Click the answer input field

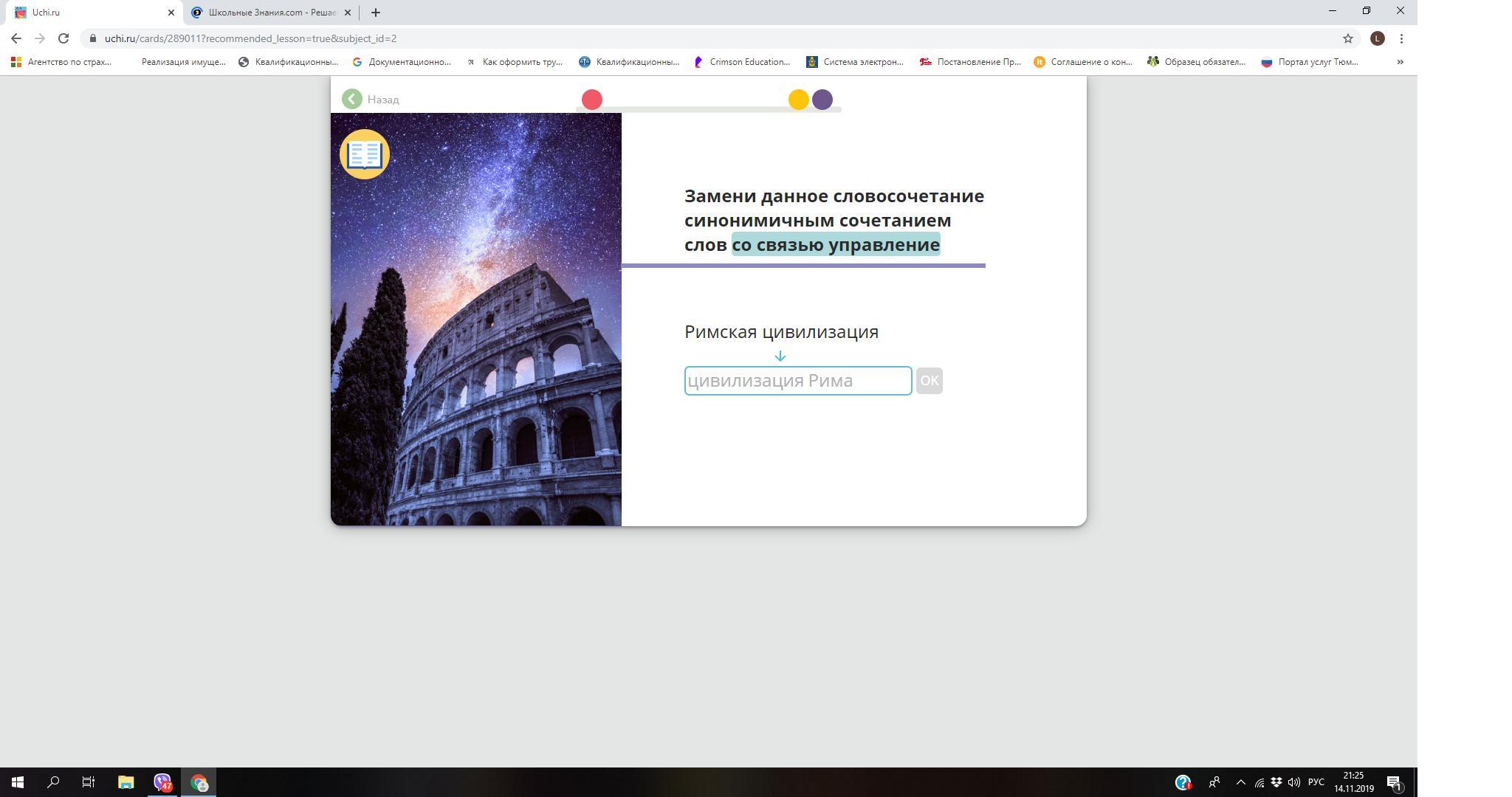(x=797, y=381)
